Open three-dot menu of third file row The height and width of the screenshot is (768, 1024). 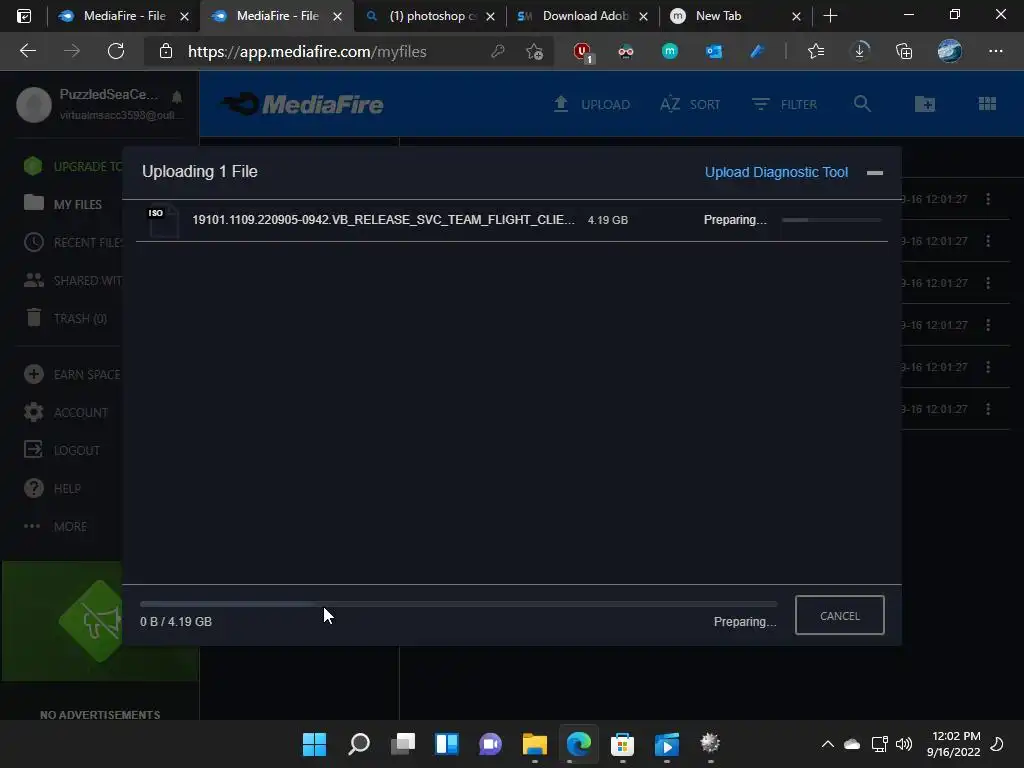(988, 283)
